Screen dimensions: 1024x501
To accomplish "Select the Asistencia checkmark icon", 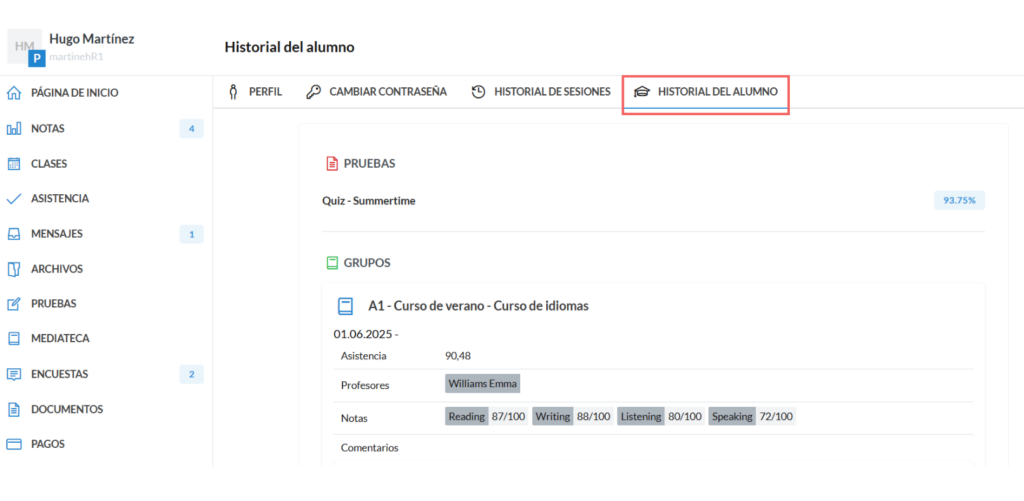I will pyautogui.click(x=14, y=199).
